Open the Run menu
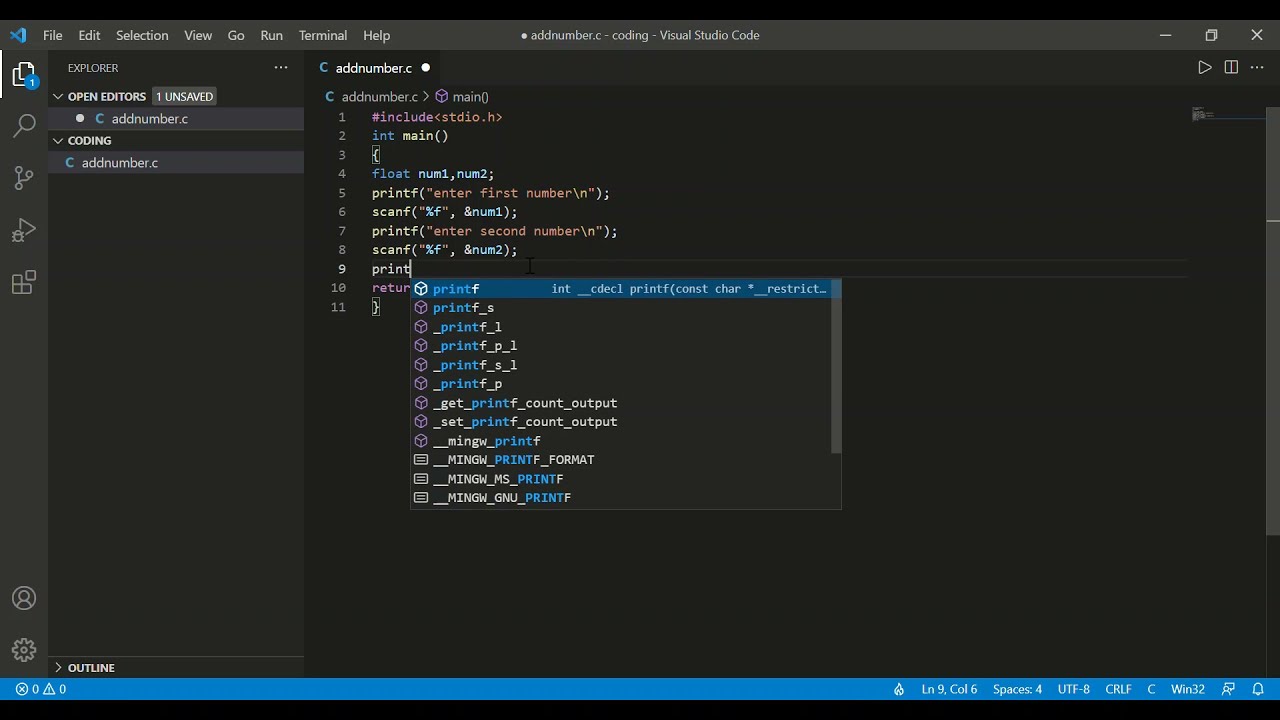 (271, 35)
